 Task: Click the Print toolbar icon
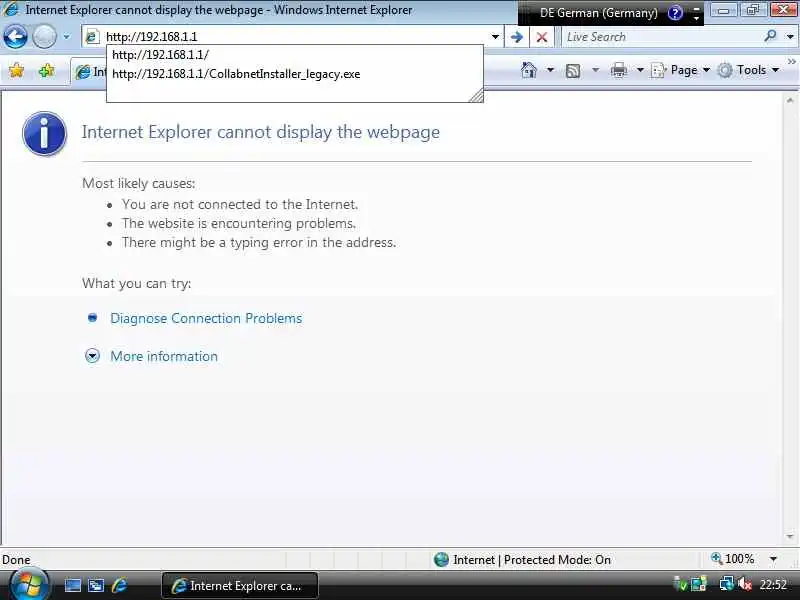click(618, 70)
